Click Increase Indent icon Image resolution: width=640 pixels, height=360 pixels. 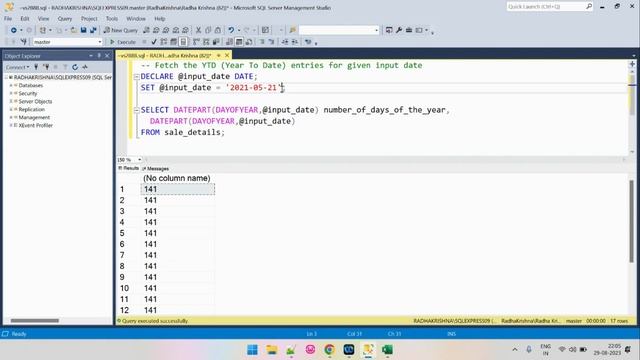coord(295,42)
